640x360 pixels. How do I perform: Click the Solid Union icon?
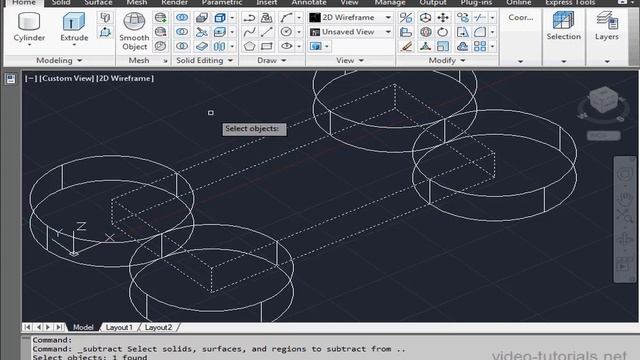coord(182,18)
